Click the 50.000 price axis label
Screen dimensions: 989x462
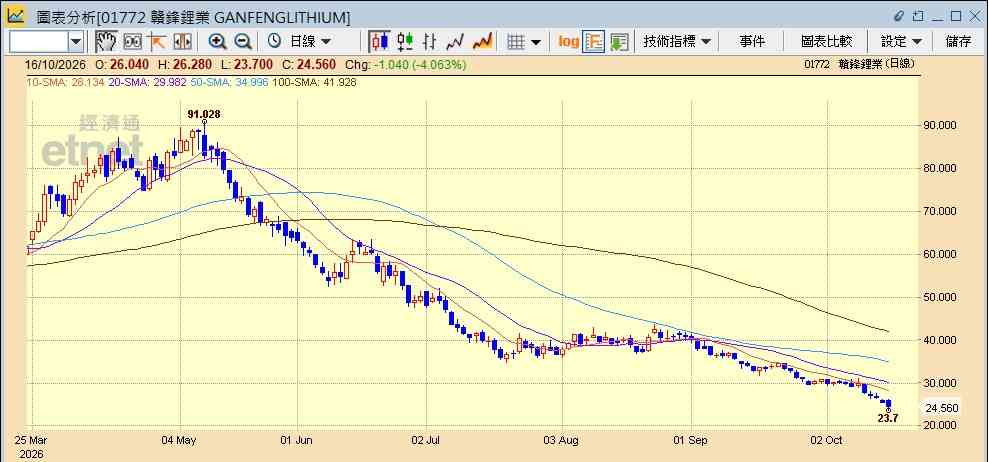point(941,297)
